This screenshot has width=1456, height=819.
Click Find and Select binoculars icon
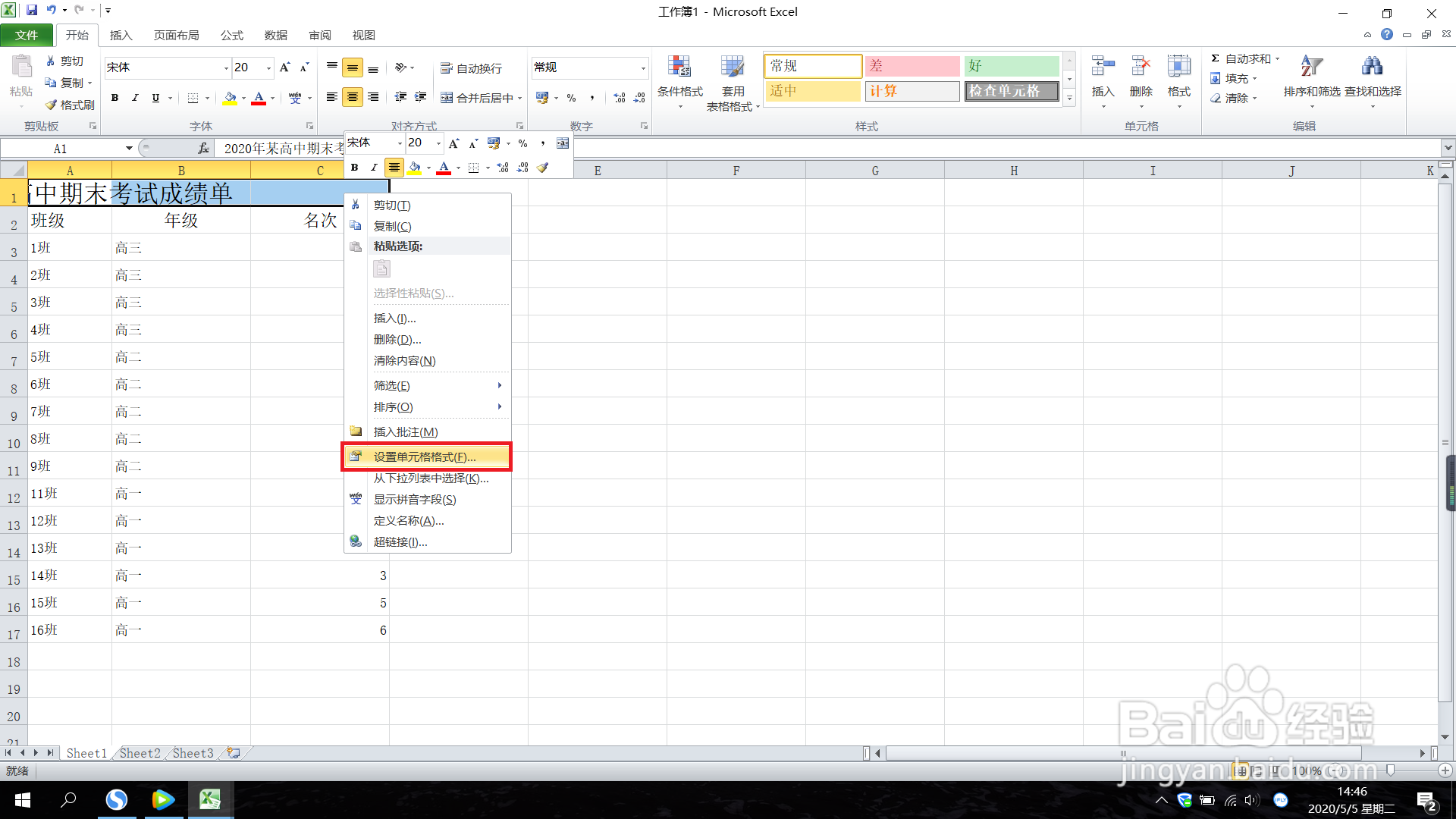coord(1372,76)
